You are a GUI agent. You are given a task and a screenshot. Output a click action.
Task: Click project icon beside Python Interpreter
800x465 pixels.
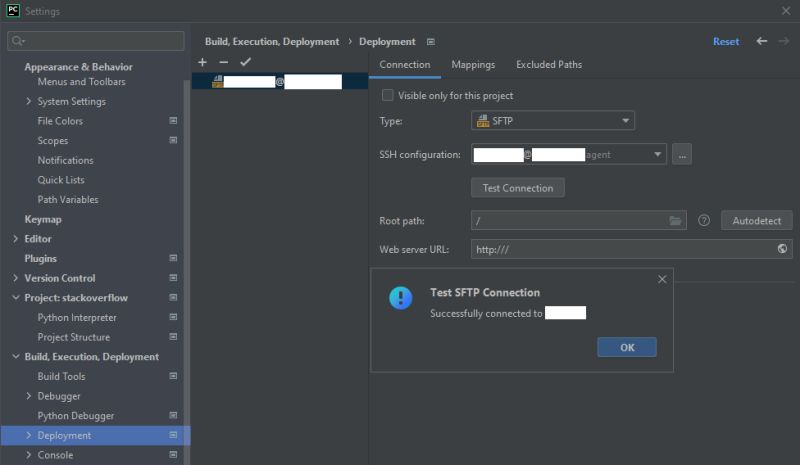[x=173, y=317]
